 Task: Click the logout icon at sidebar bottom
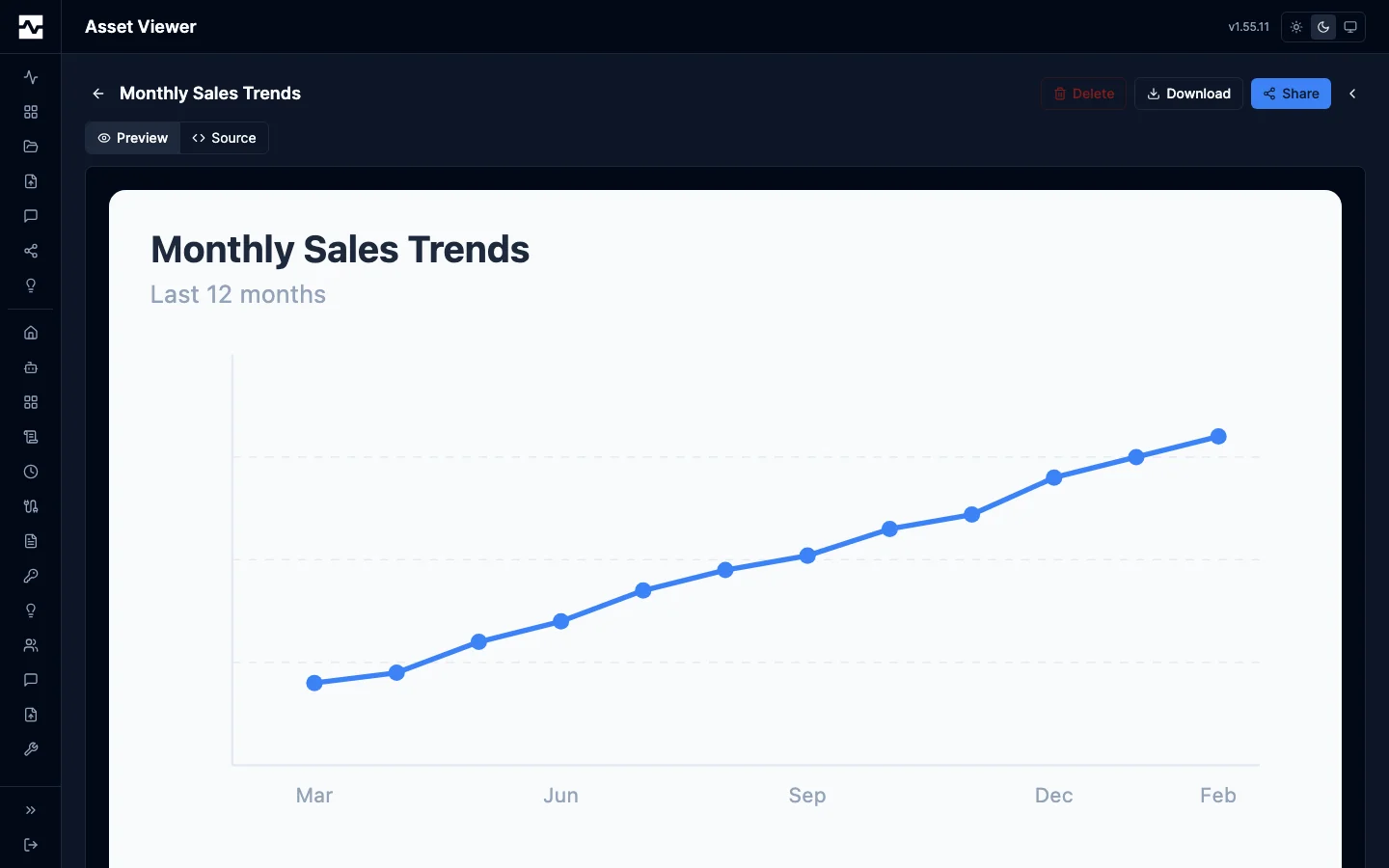[x=31, y=845]
